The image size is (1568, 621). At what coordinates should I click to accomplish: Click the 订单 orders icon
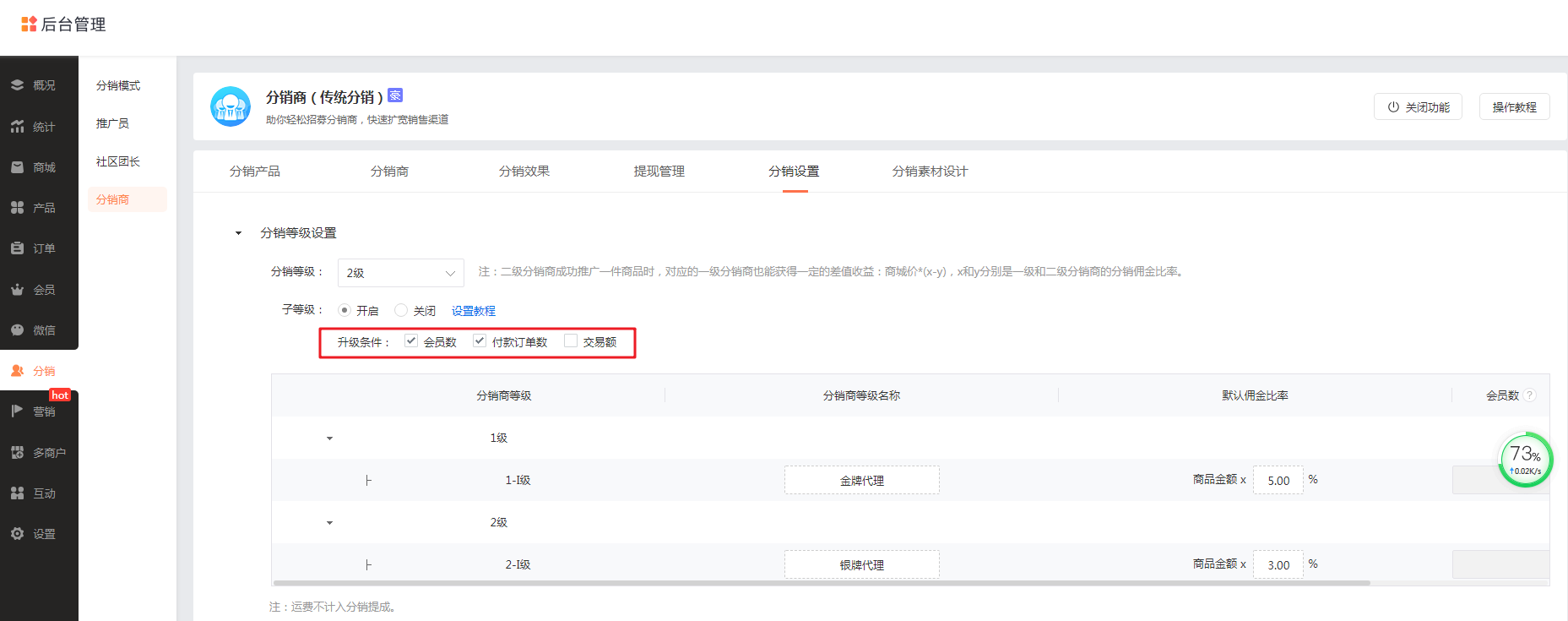17,248
